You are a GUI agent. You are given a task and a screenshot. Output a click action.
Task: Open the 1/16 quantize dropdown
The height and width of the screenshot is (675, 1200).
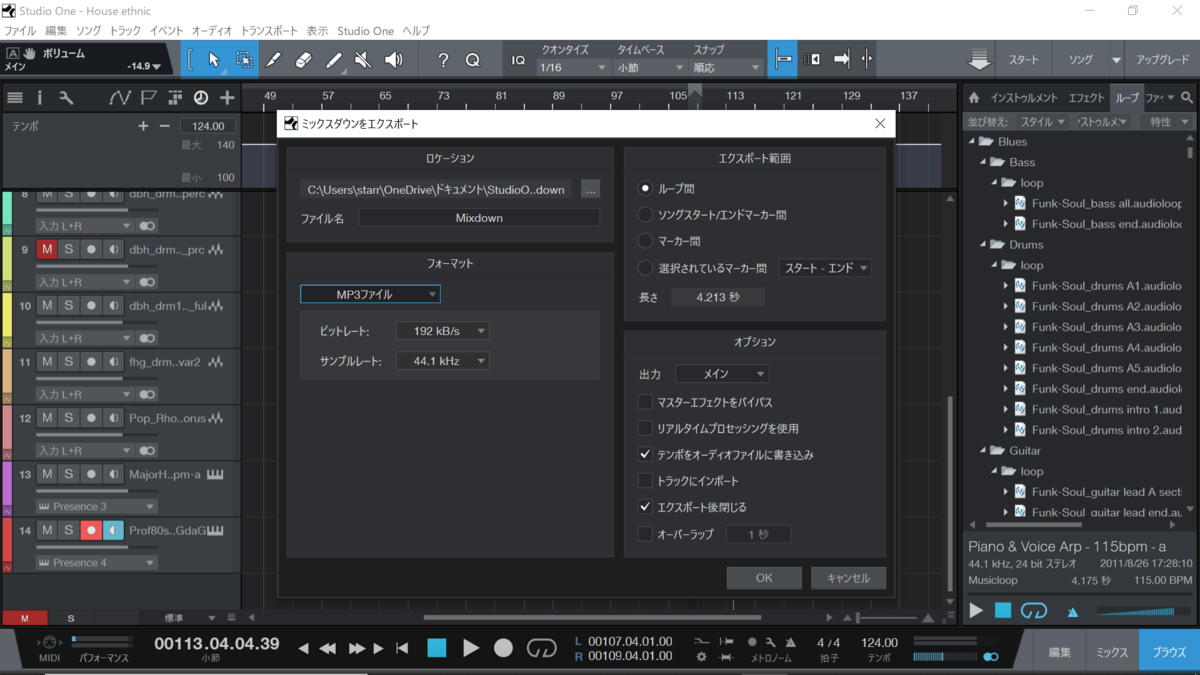(573, 67)
